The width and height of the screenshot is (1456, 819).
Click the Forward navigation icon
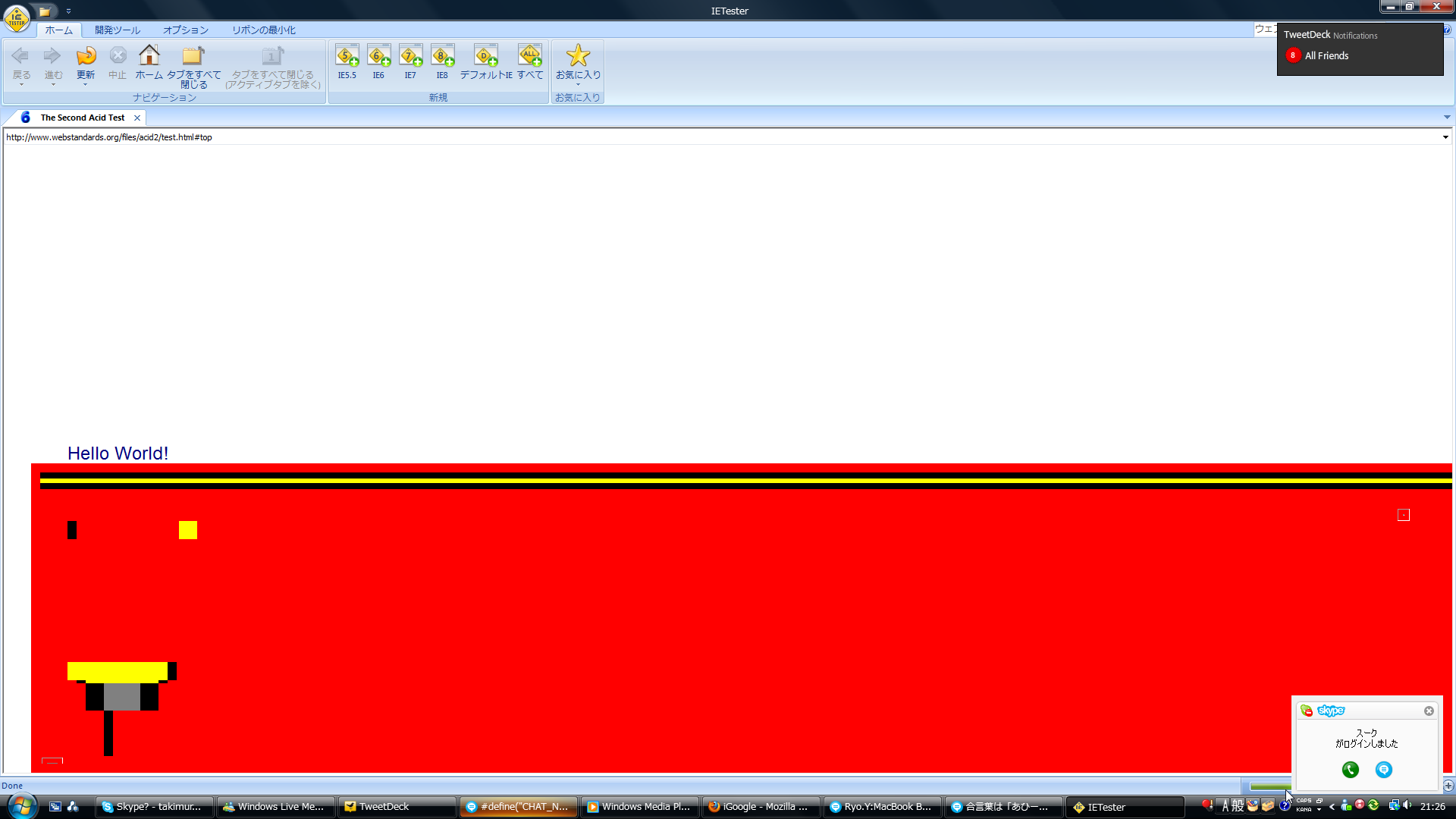[x=52, y=56]
